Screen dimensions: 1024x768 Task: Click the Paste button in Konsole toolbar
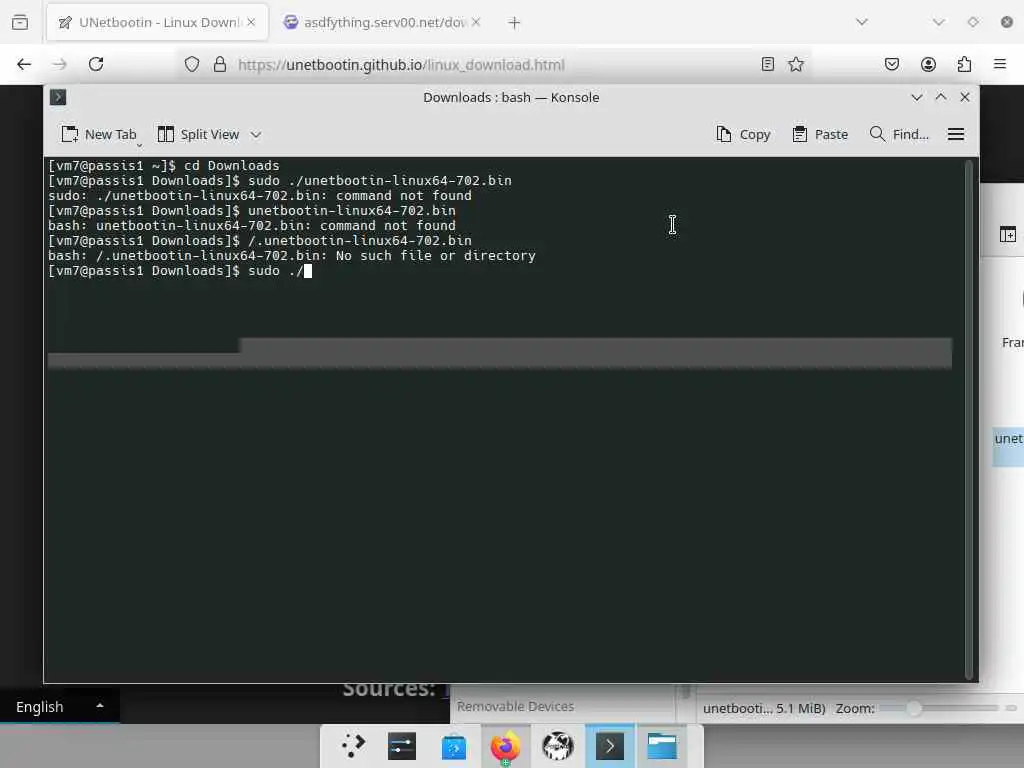(x=820, y=135)
